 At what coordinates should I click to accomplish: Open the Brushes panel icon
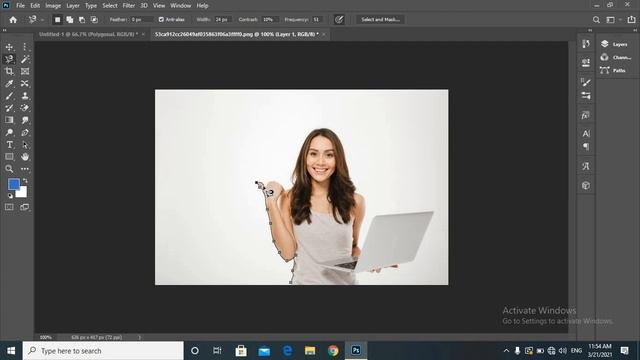coord(586,82)
